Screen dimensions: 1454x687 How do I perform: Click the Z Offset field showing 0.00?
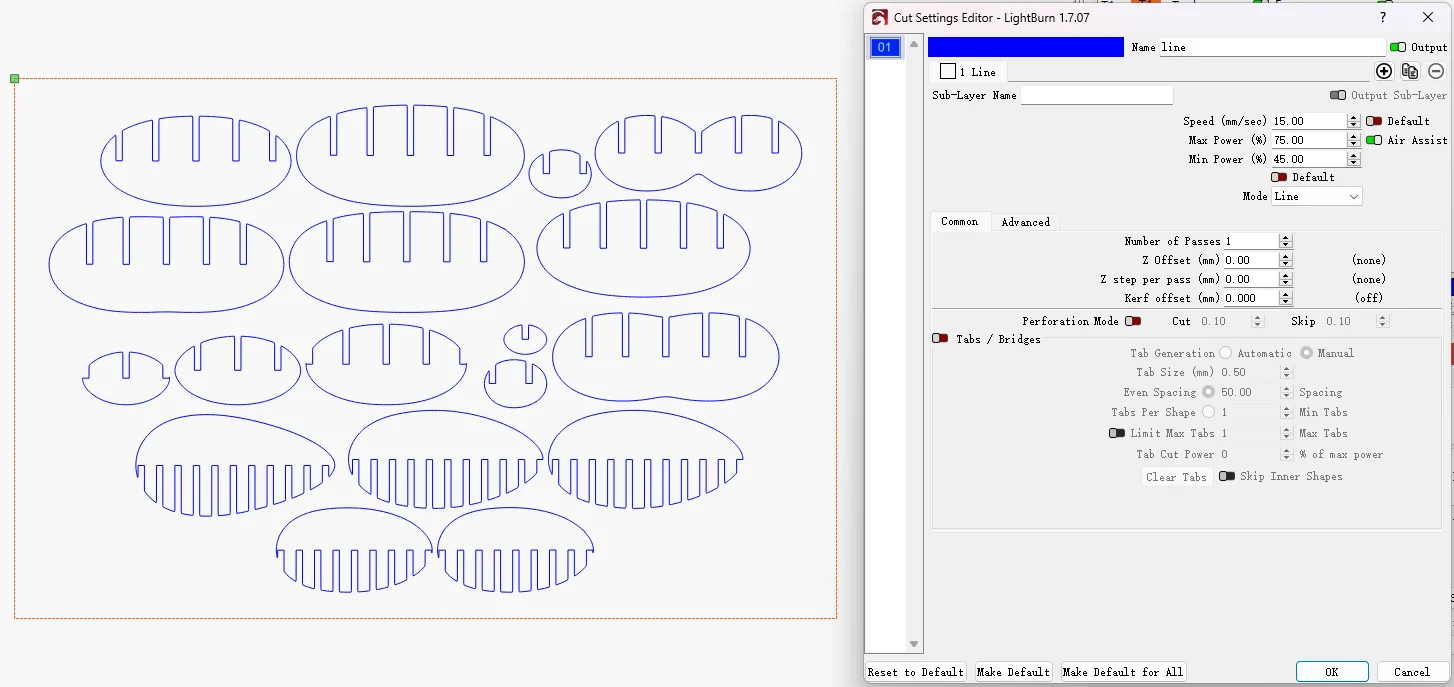pos(1252,260)
